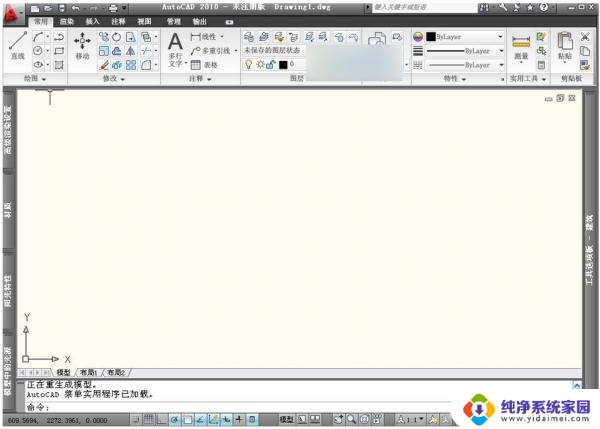This screenshot has width=600, height=429.
Task: Switch to the Manage (管理) ribbon tab
Action: [173, 21]
